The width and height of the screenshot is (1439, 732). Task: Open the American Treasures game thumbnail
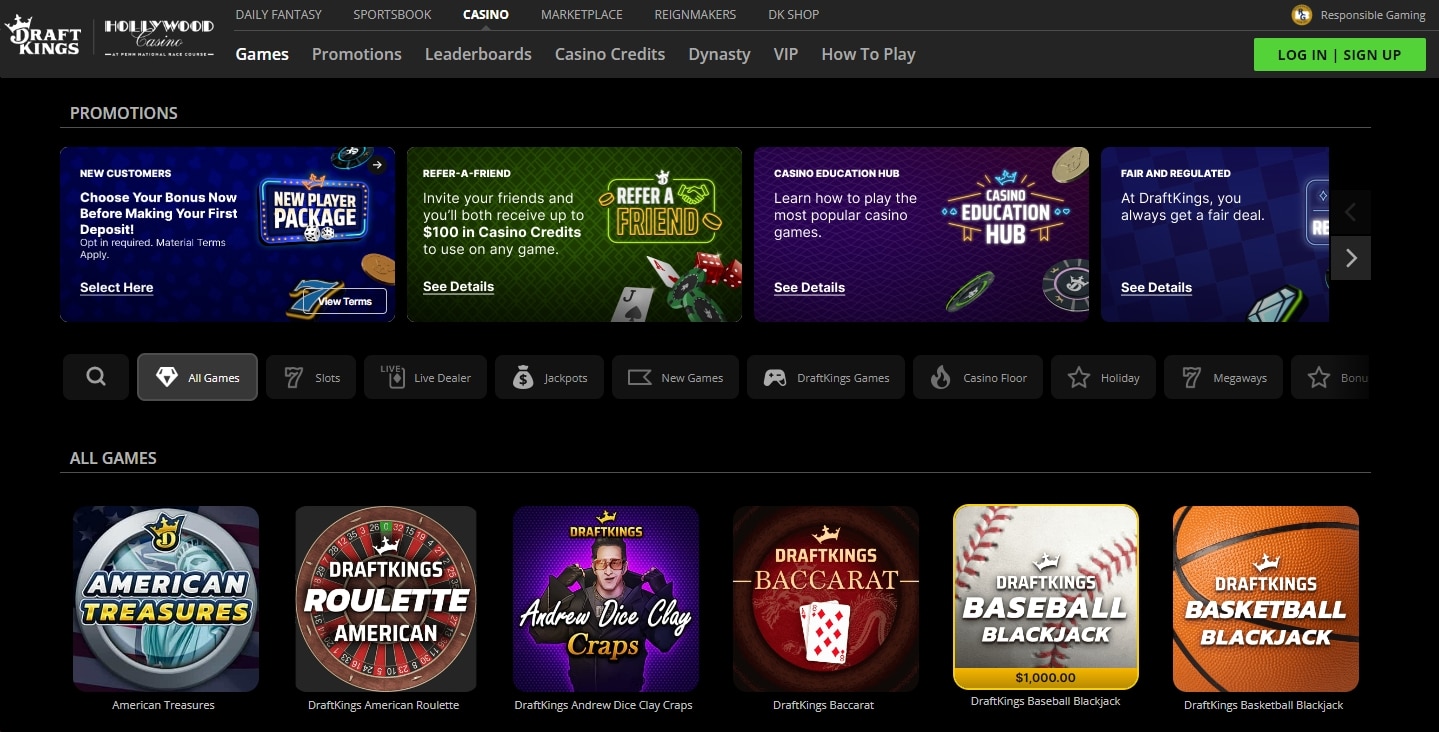click(166, 599)
